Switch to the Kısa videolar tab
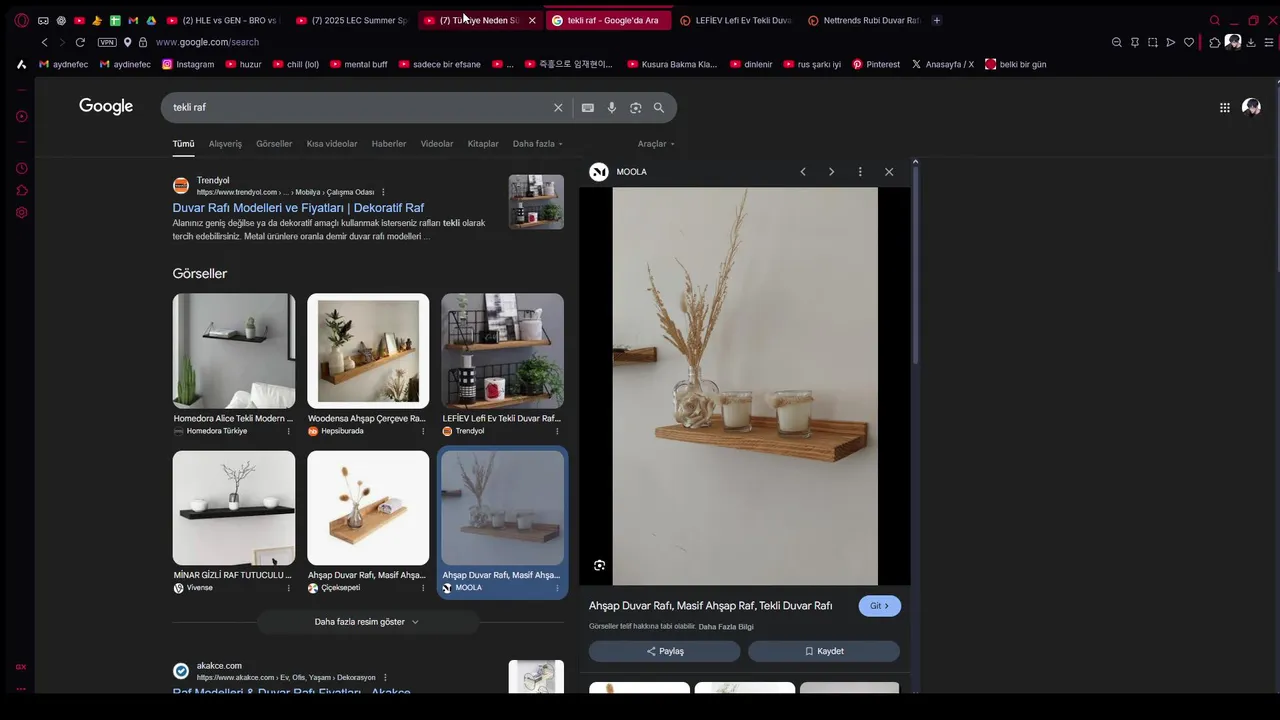The height and width of the screenshot is (720, 1280). coord(332,144)
